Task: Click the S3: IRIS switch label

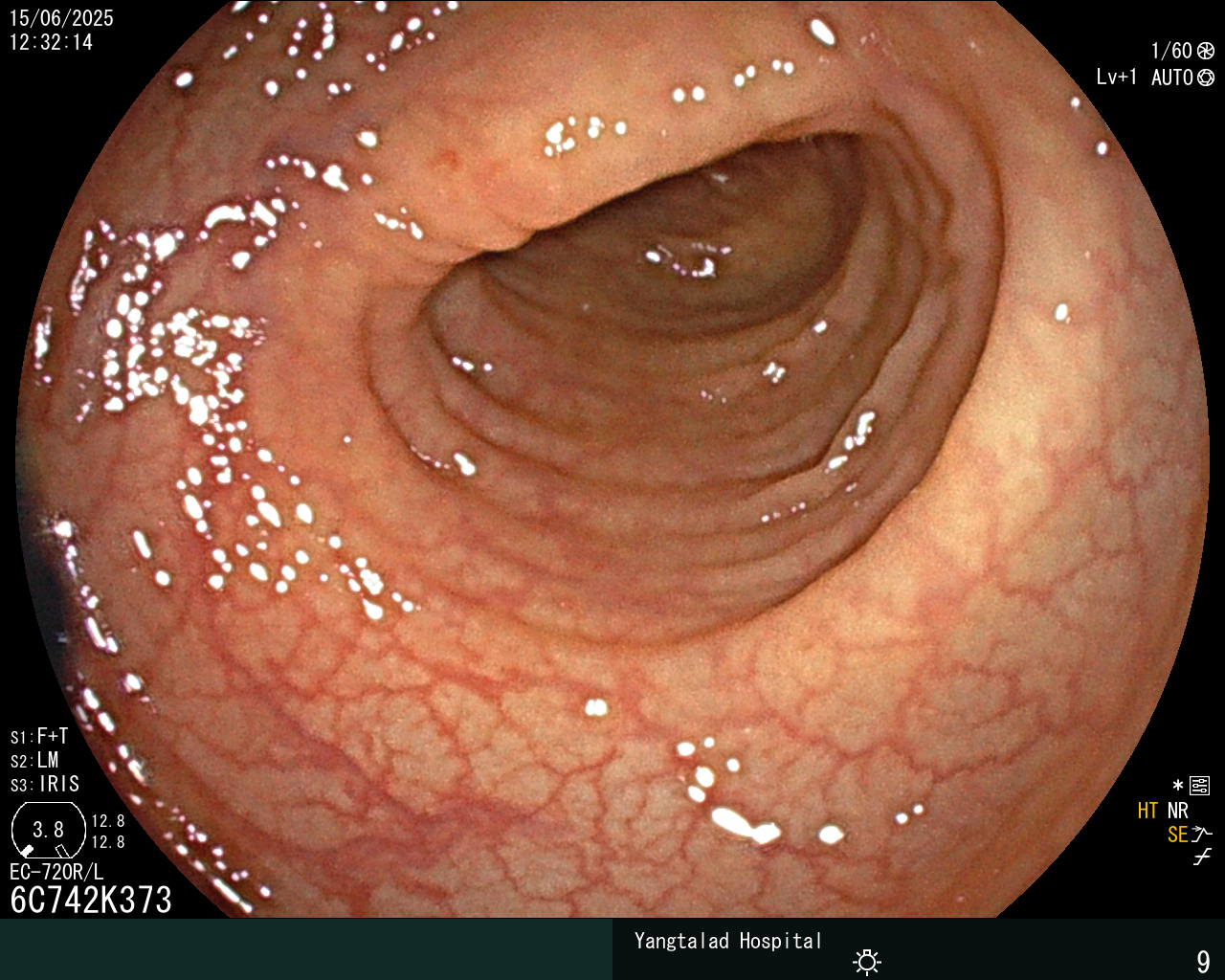Action: [x=45, y=784]
